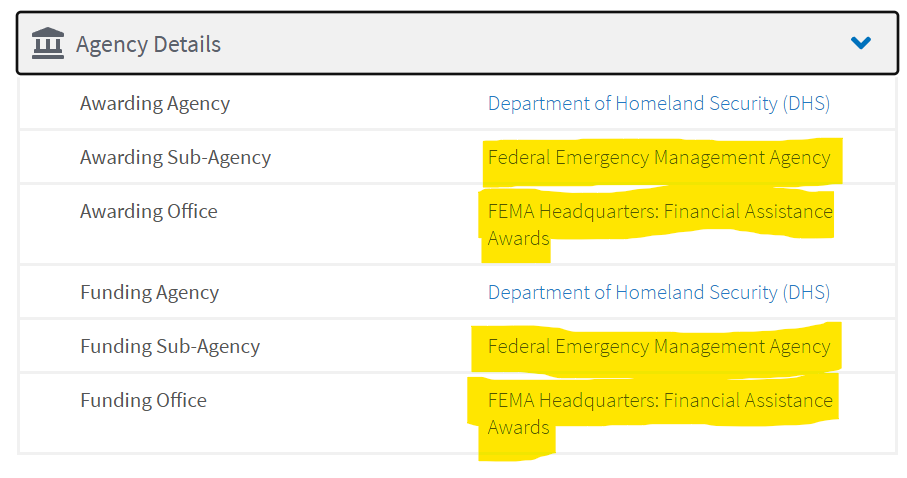Image resolution: width=907 pixels, height=478 pixels.
Task: Click the bank building icon beside Agency Details
Action: click(47, 43)
